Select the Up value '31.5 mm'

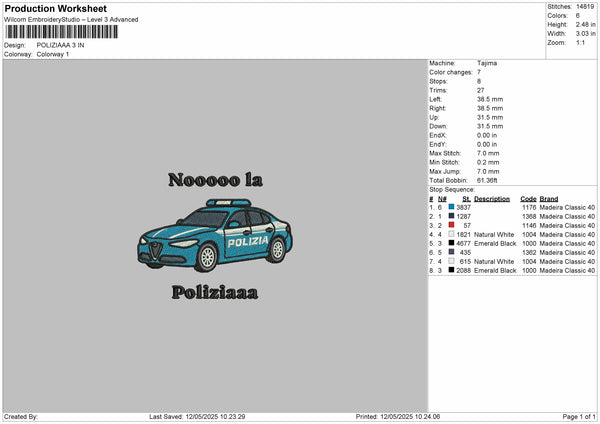490,117
